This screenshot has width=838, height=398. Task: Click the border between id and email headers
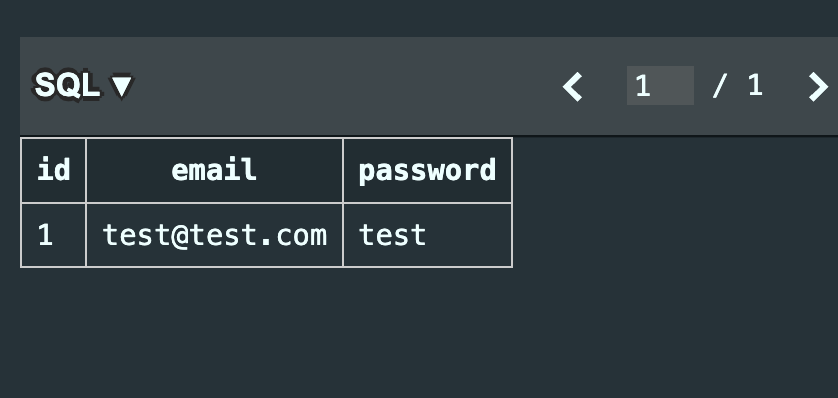86,170
